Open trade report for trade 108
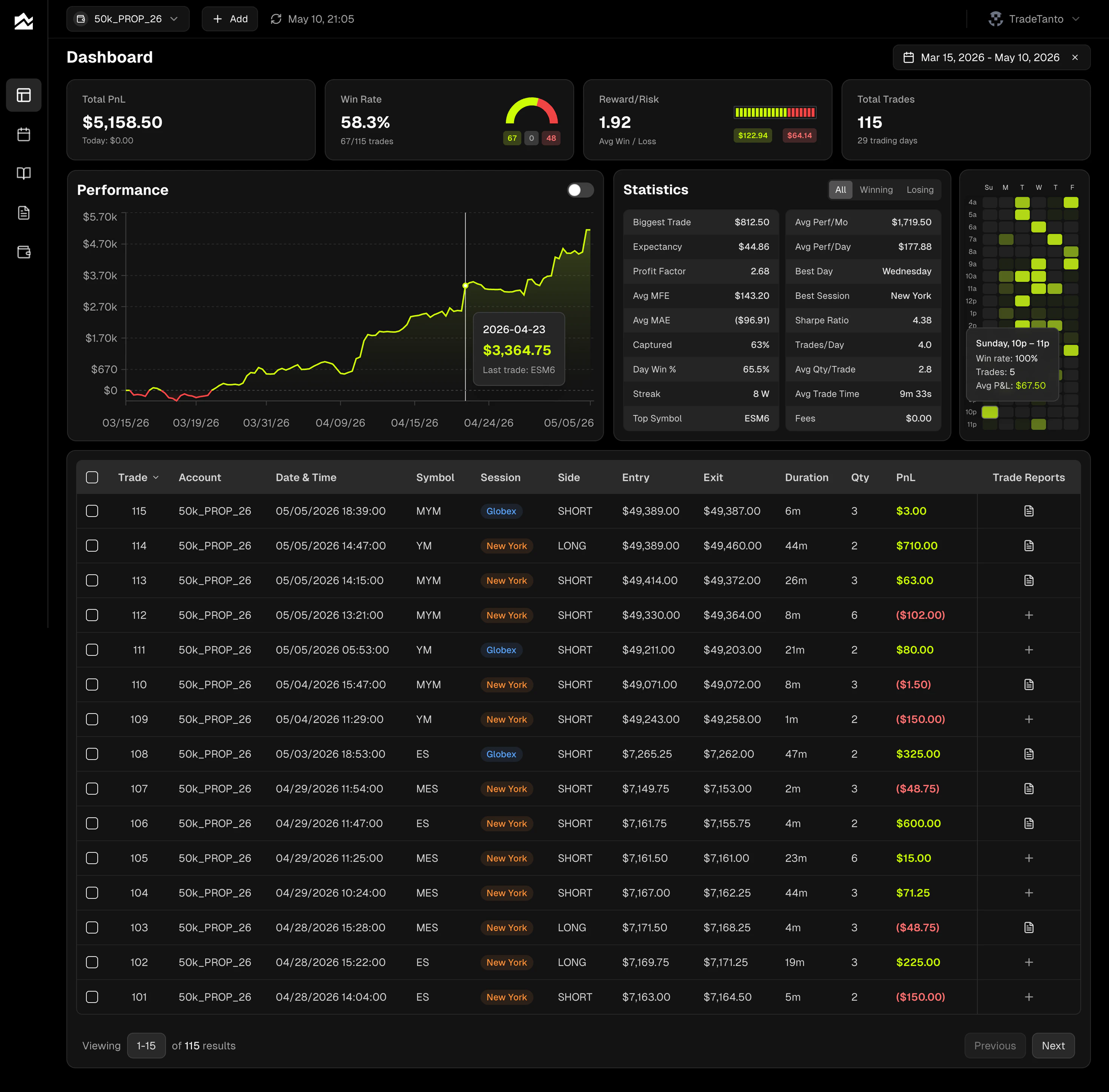Image resolution: width=1109 pixels, height=1092 pixels. 1029,754
